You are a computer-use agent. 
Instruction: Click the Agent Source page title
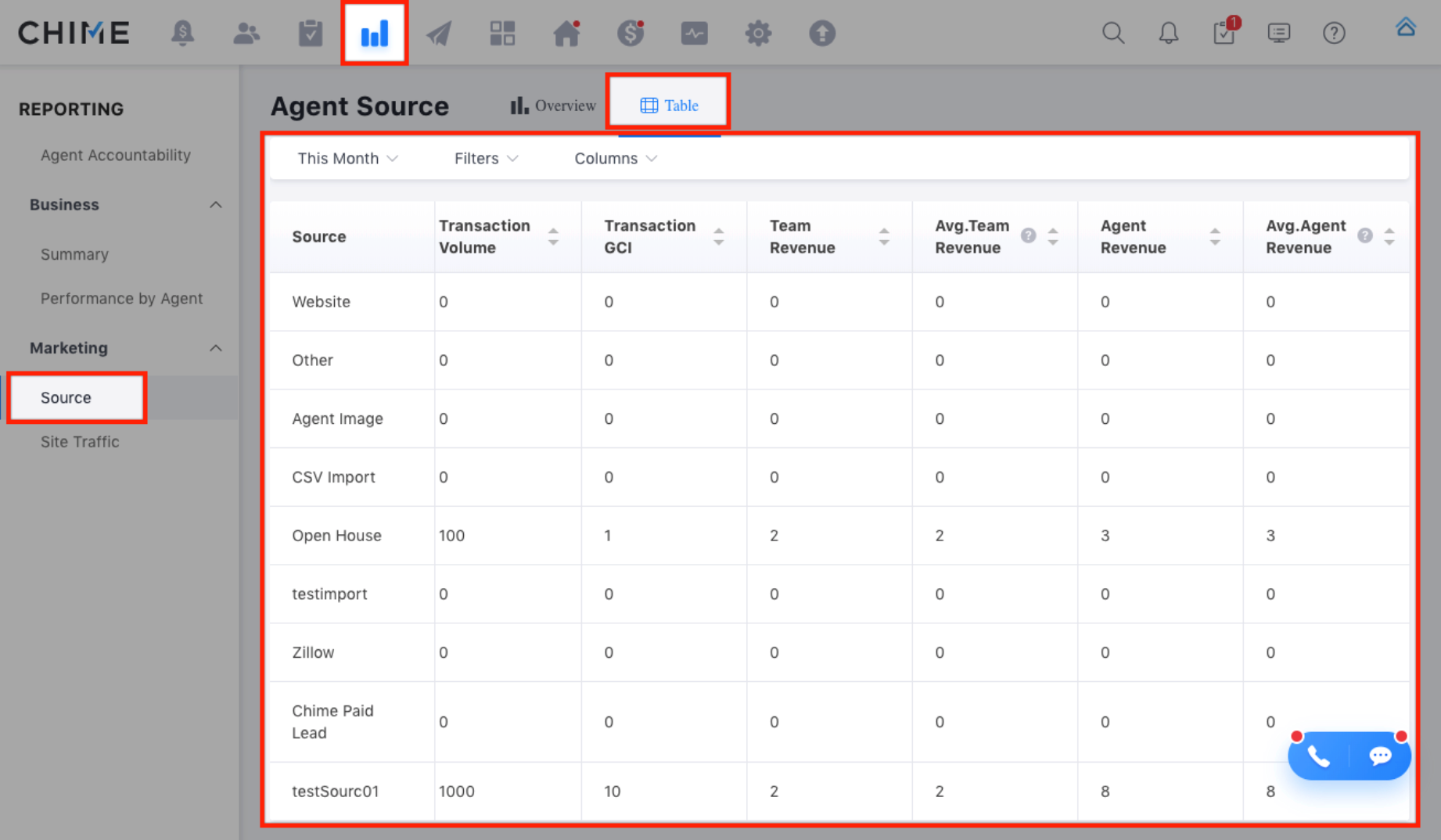click(x=360, y=106)
